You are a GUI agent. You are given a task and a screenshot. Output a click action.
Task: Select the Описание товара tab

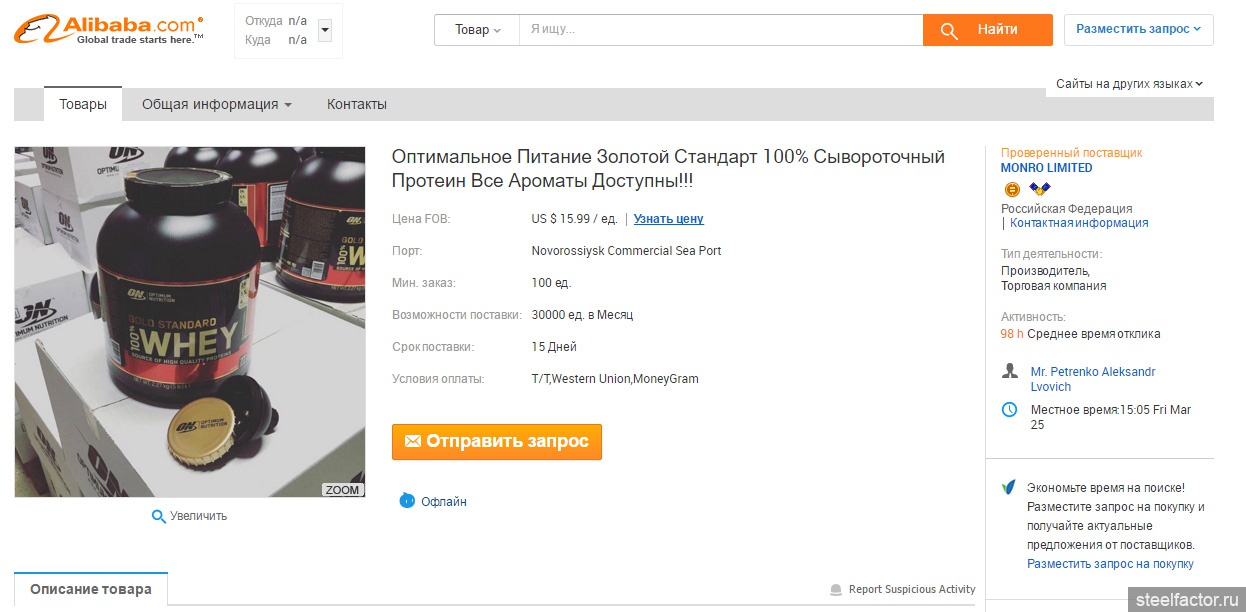[91, 589]
